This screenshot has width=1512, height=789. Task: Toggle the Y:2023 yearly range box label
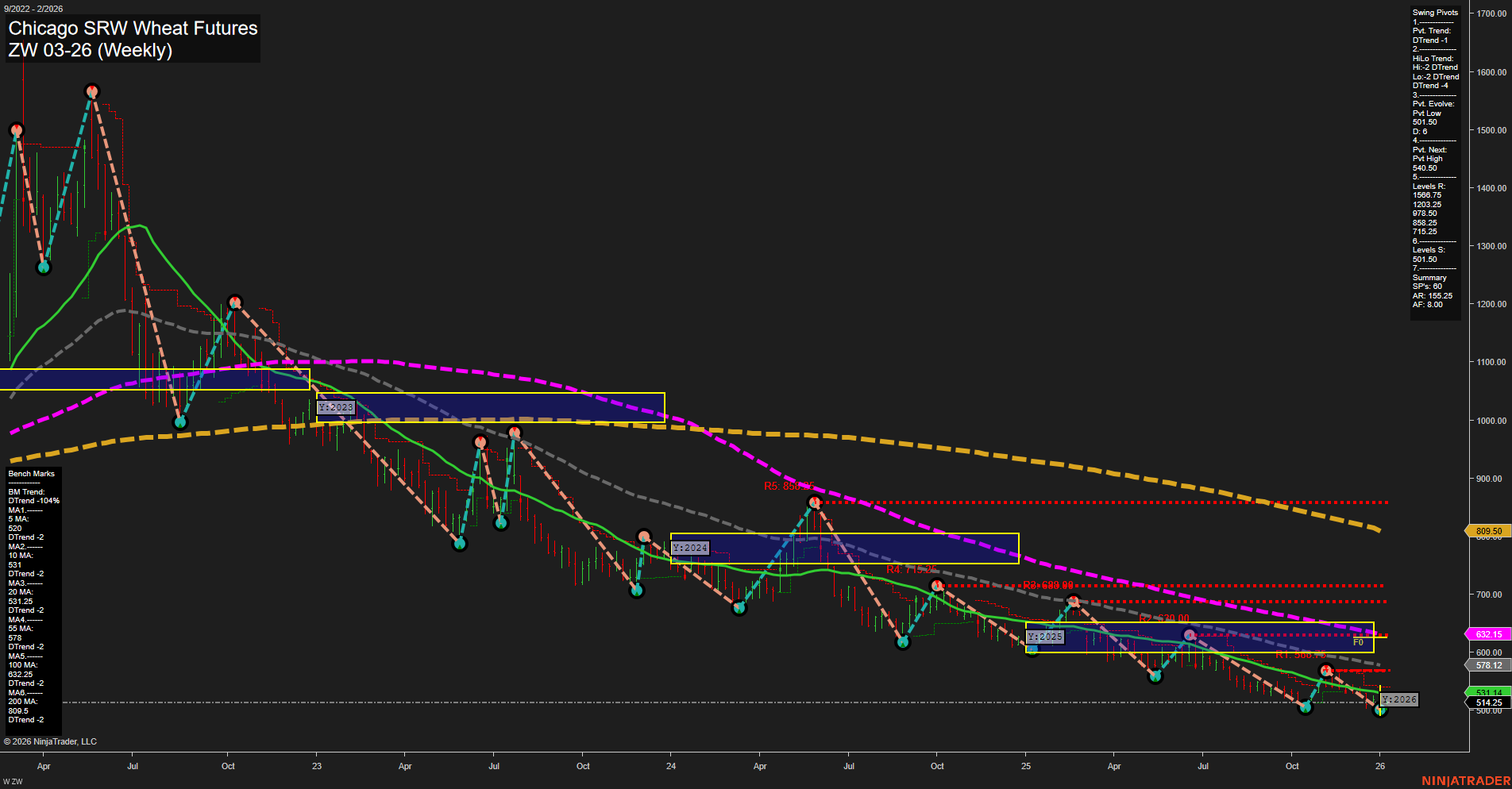335,406
